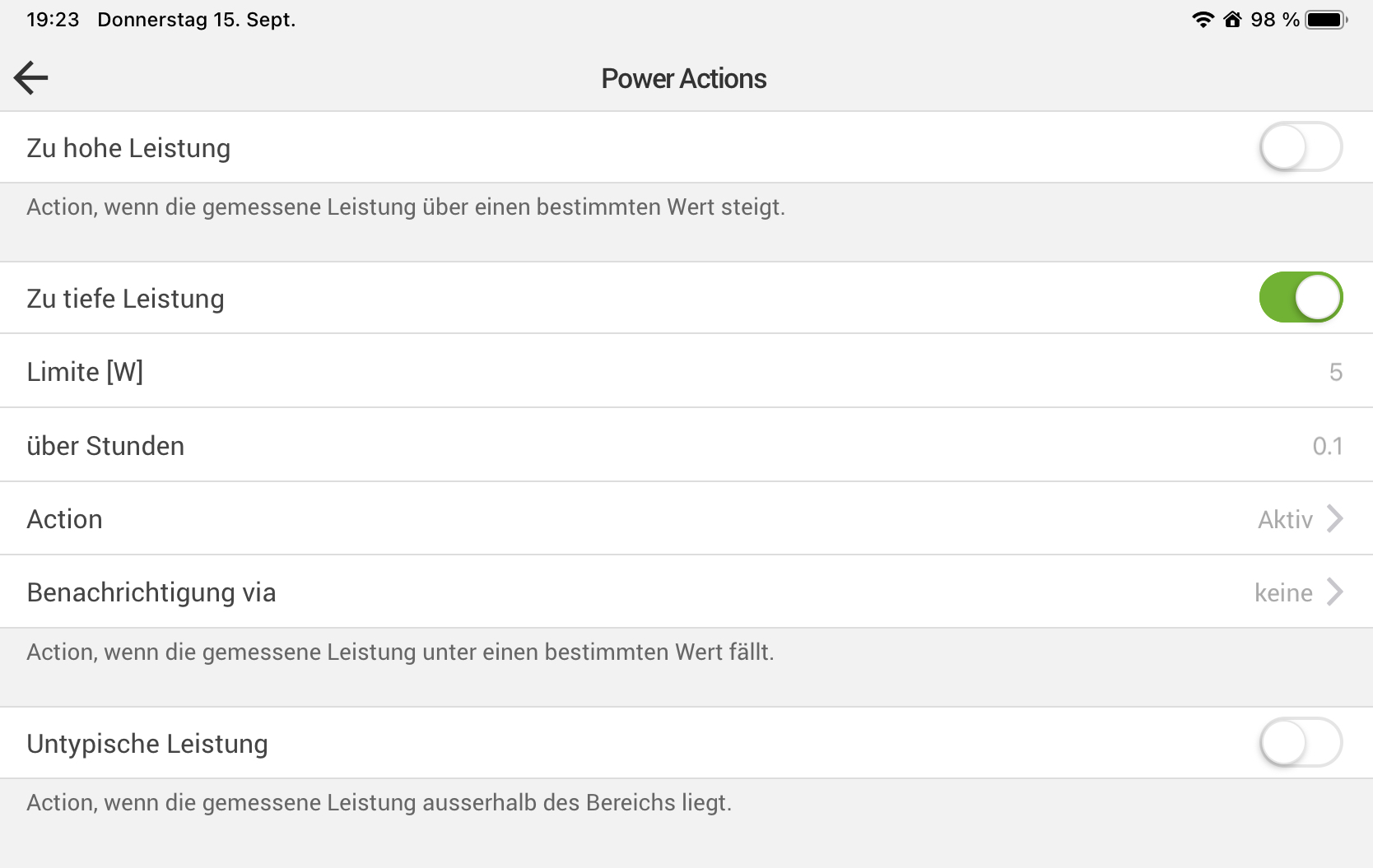This screenshot has width=1373, height=868.
Task: Tap the über Stunden label
Action: 105,446
